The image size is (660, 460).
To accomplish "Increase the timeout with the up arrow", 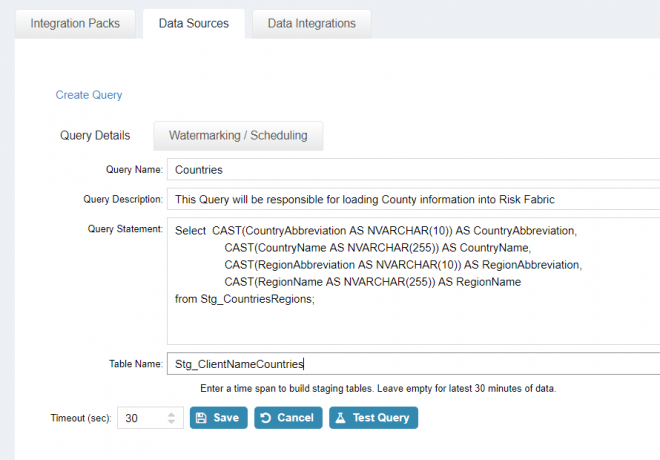I will 171,413.
